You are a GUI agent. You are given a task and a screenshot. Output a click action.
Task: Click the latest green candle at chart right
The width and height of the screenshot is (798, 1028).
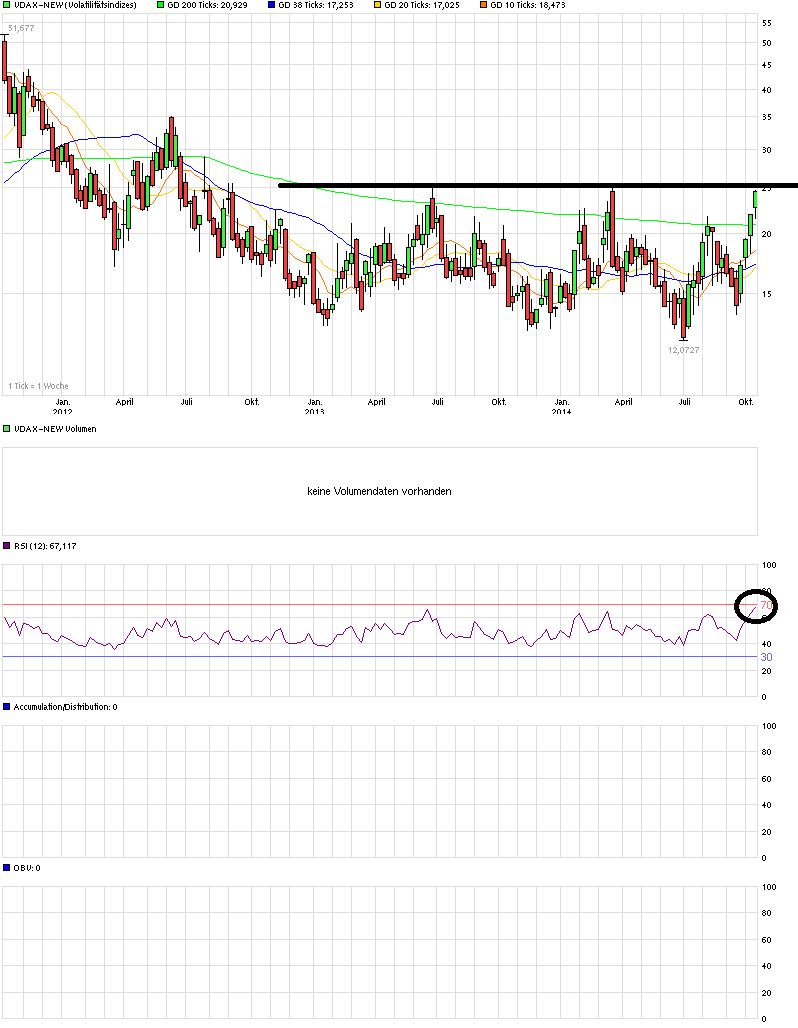point(755,199)
